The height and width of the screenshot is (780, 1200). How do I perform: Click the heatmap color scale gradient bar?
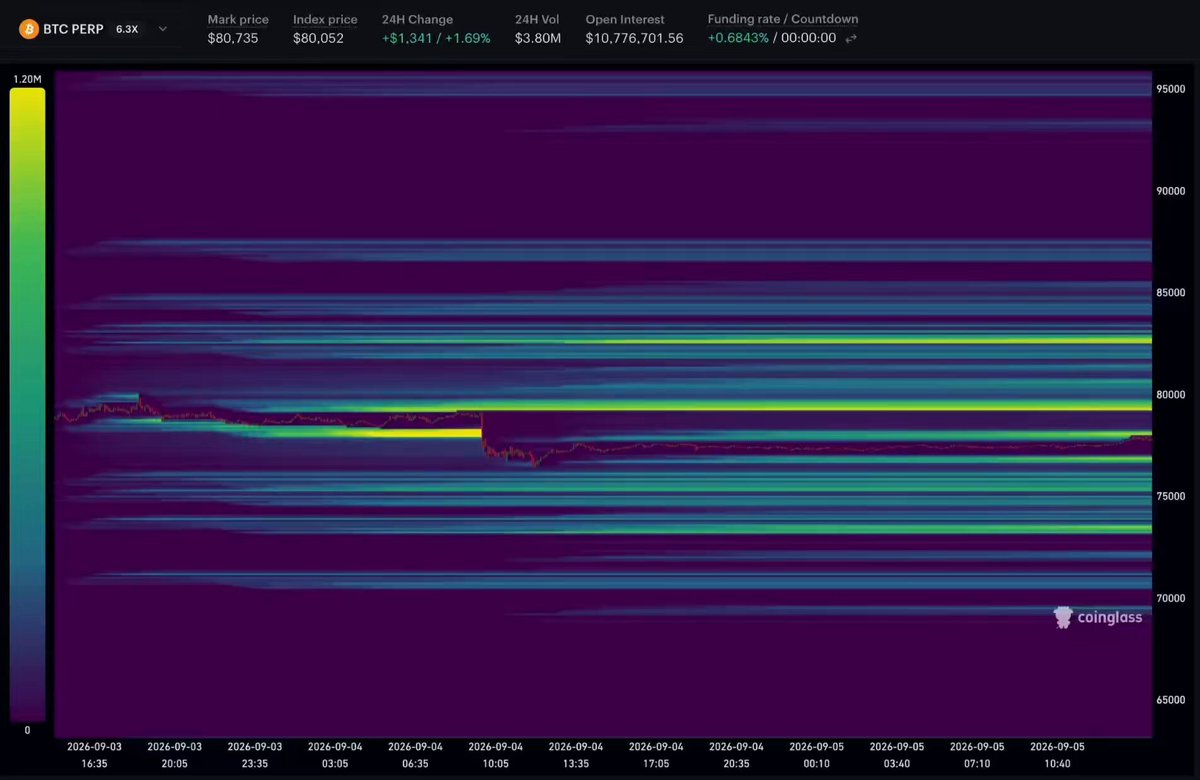tap(27, 404)
